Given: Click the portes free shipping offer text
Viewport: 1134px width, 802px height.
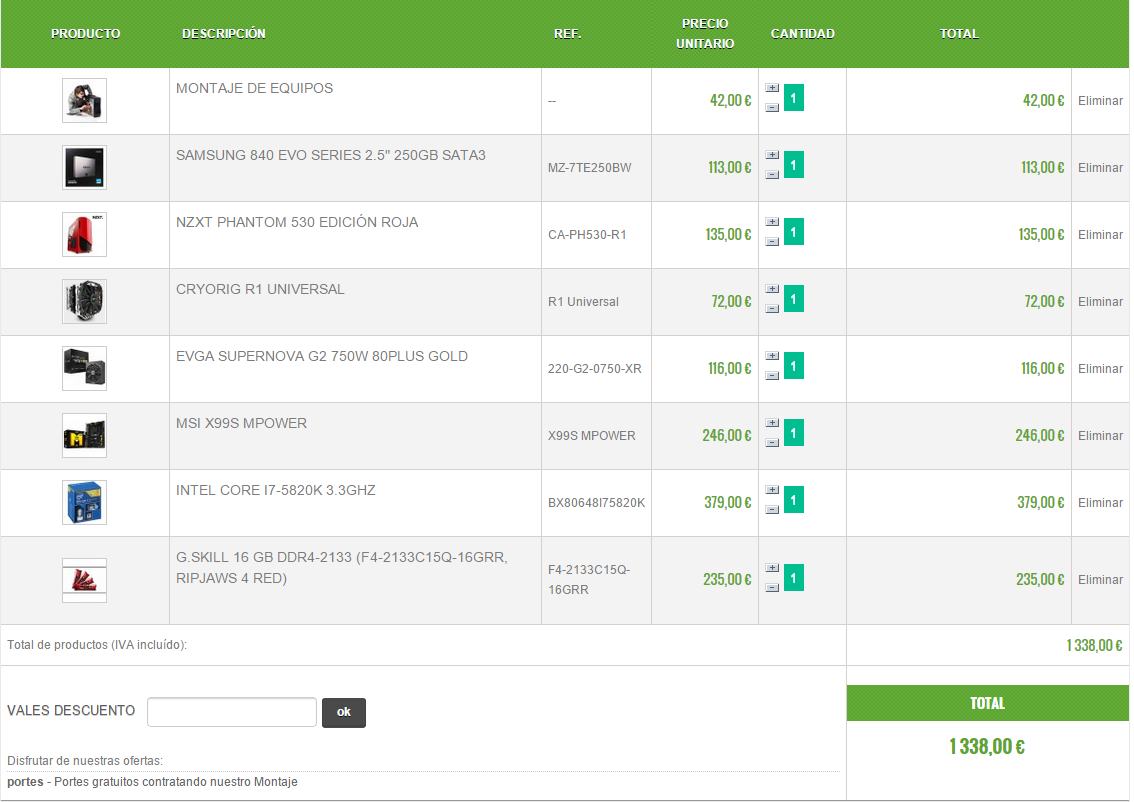Looking at the screenshot, I should (152, 782).
